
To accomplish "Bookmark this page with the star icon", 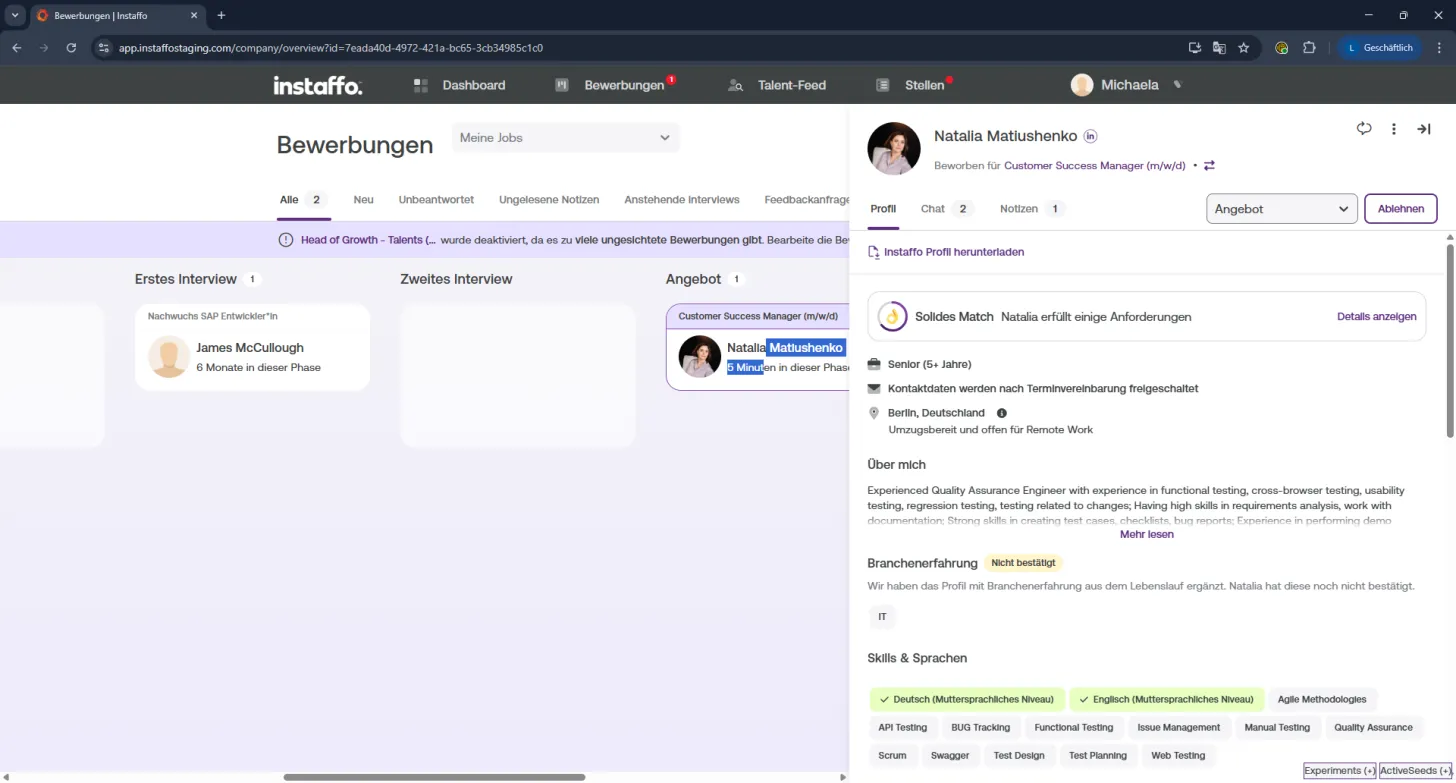I will [1244, 47].
